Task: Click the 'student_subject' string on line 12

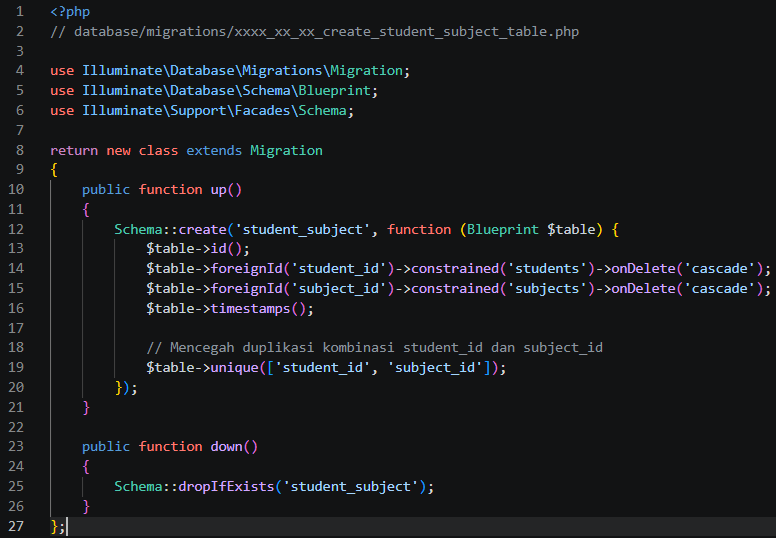Action: tap(302, 230)
